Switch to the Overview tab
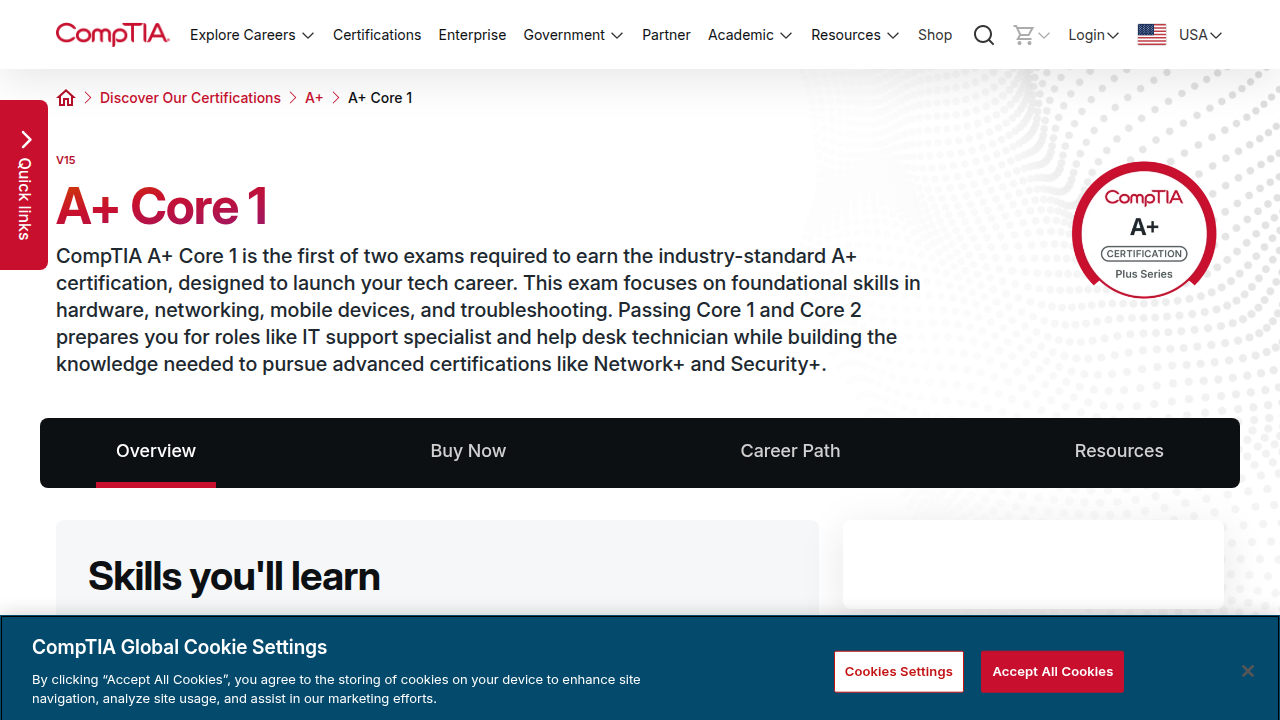The height and width of the screenshot is (720, 1280). click(x=156, y=451)
